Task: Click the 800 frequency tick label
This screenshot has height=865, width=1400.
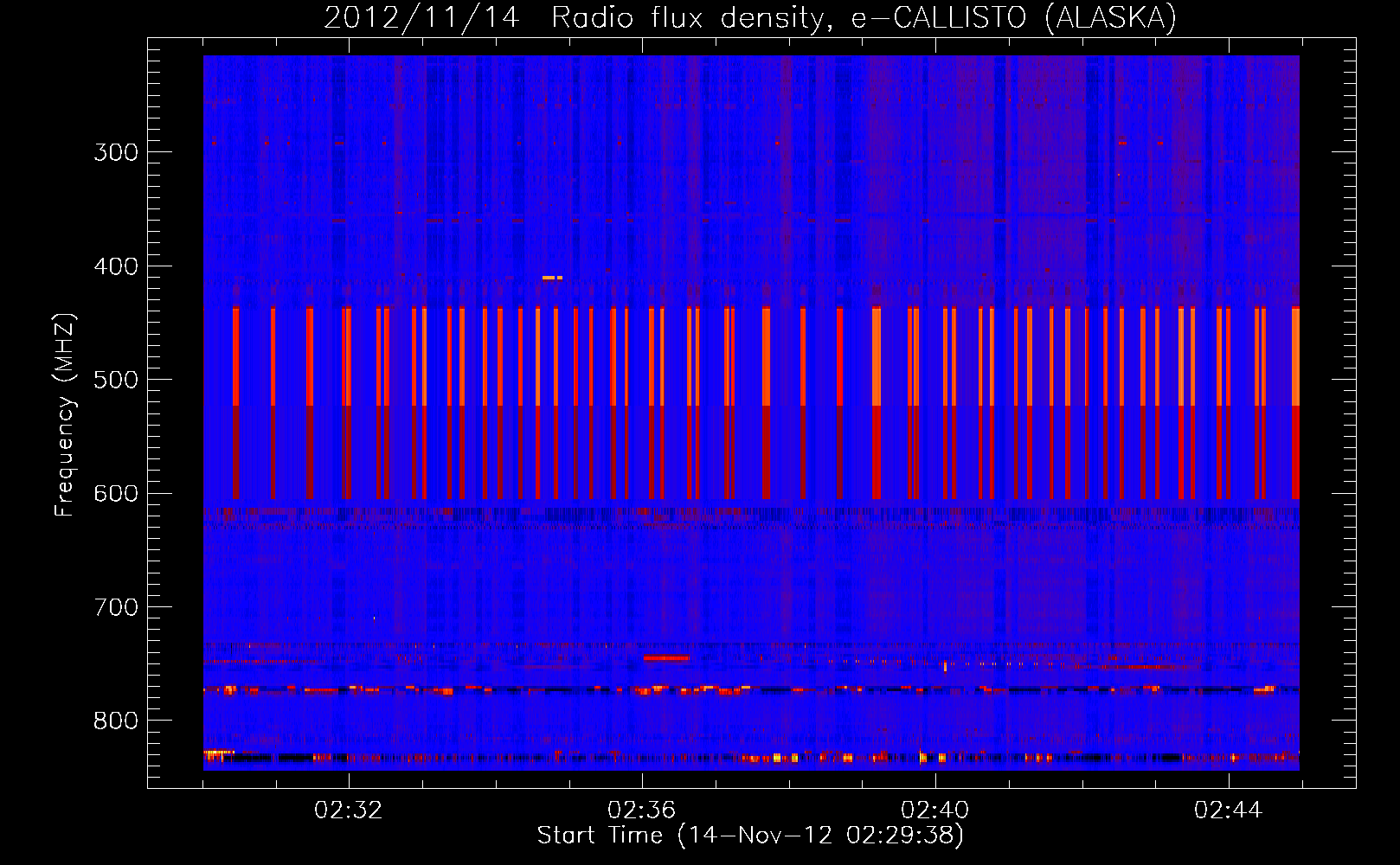Action: pyautogui.click(x=116, y=721)
